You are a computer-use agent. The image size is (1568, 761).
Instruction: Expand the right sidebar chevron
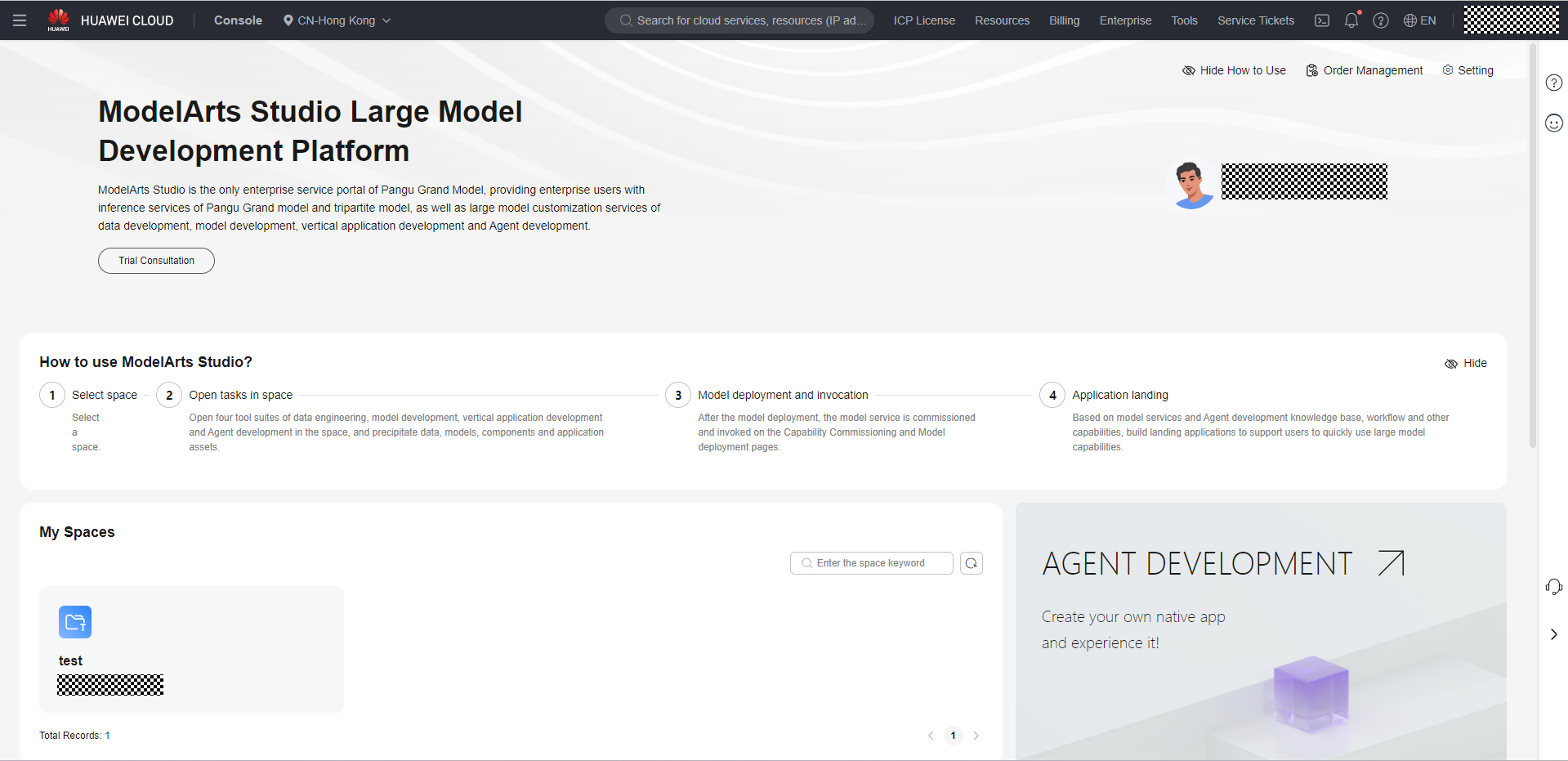[1553, 634]
